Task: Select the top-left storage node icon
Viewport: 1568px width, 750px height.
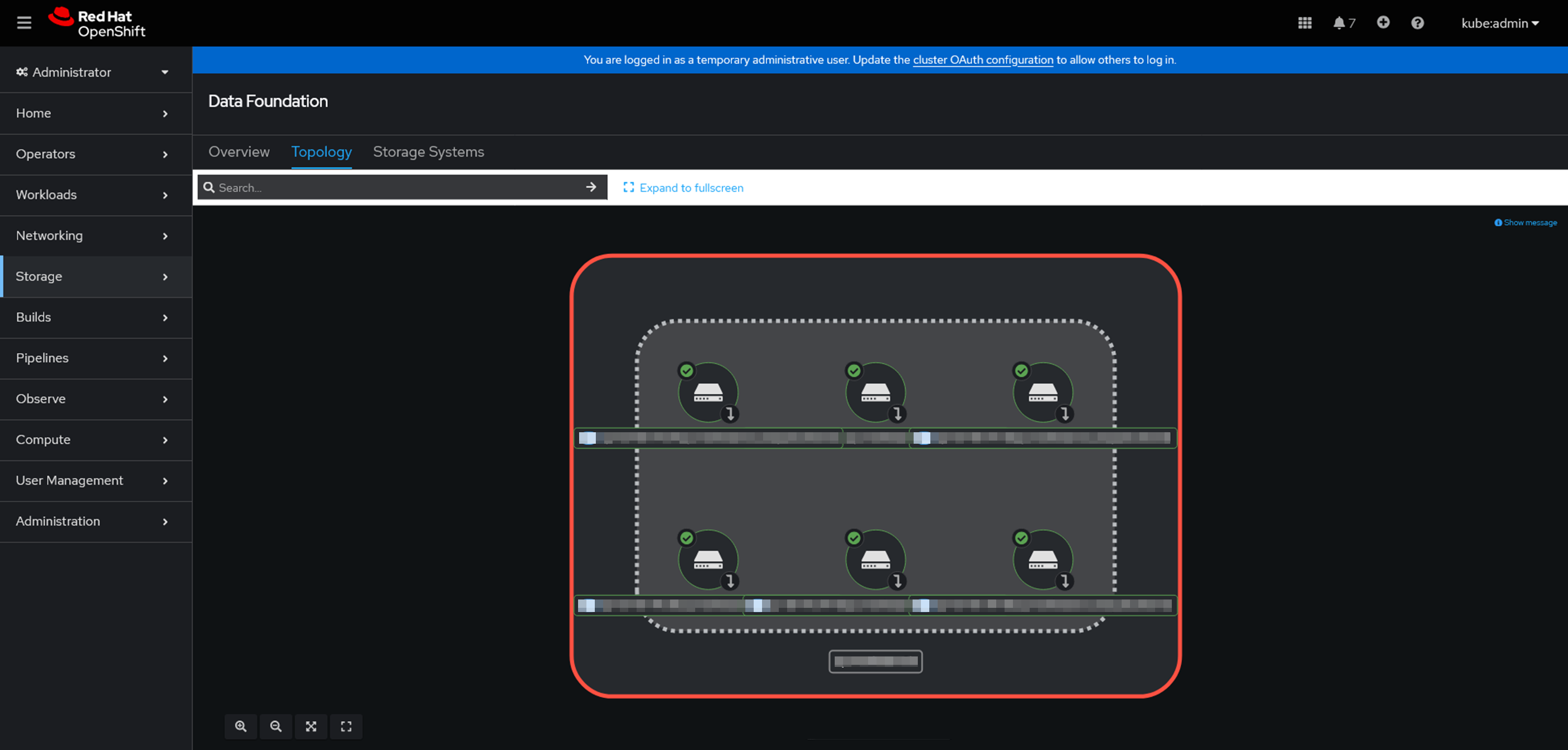Action: click(708, 392)
